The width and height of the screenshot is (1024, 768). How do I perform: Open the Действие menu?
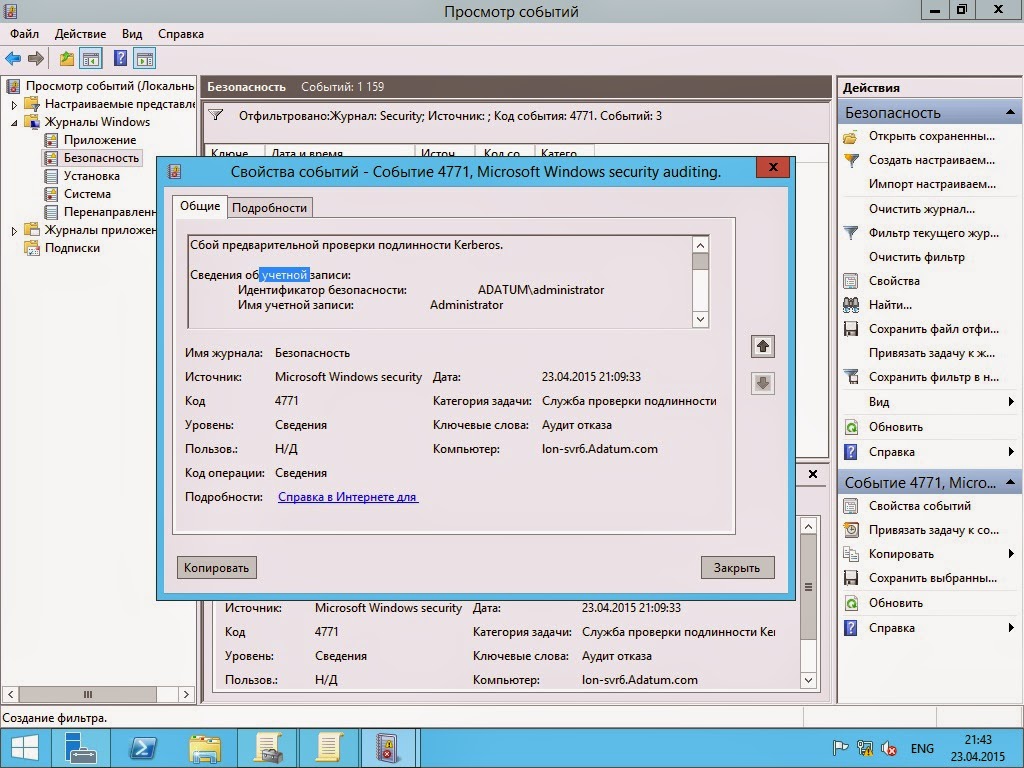[80, 34]
